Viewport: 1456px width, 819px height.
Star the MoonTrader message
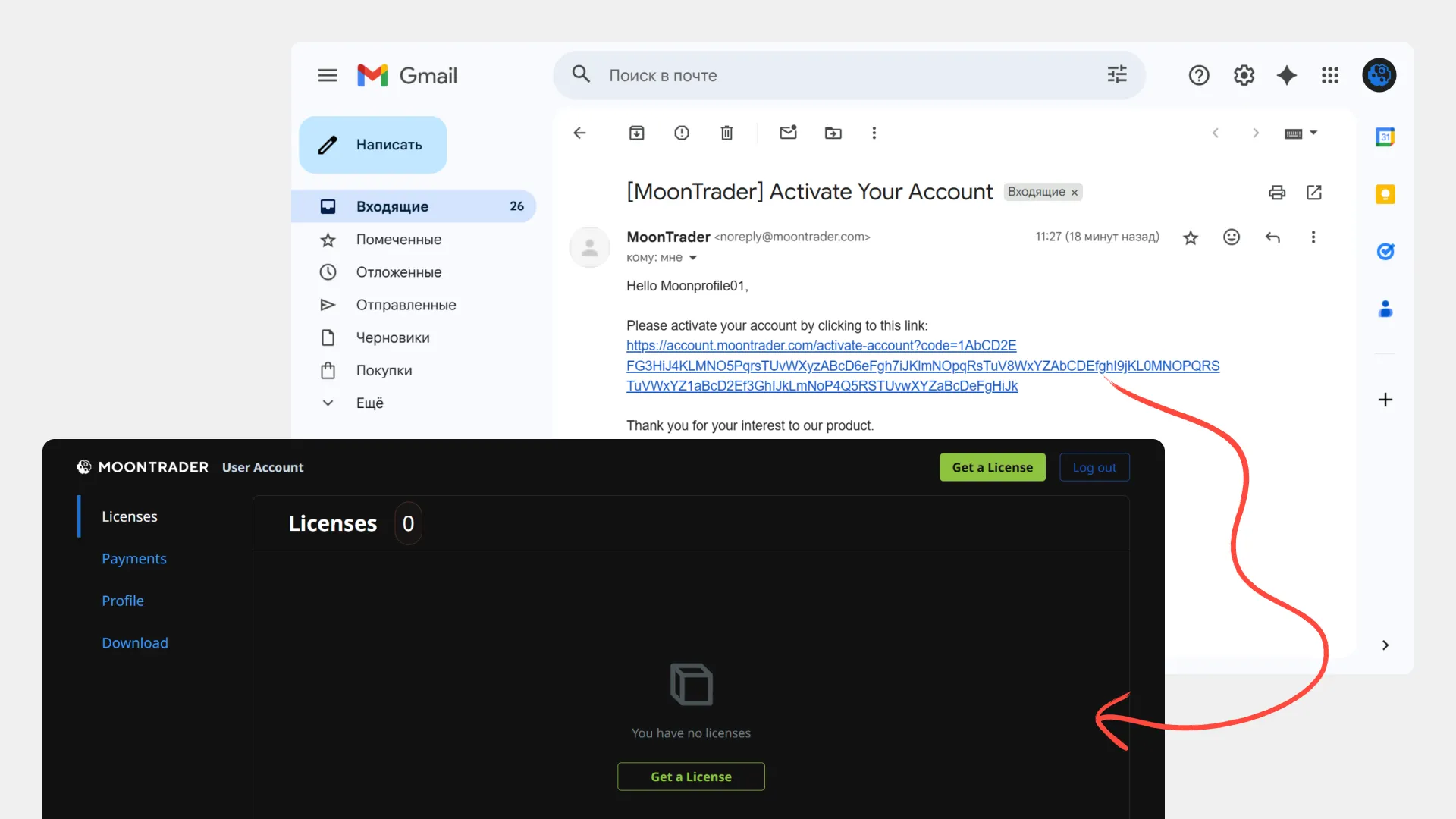[x=1191, y=237]
